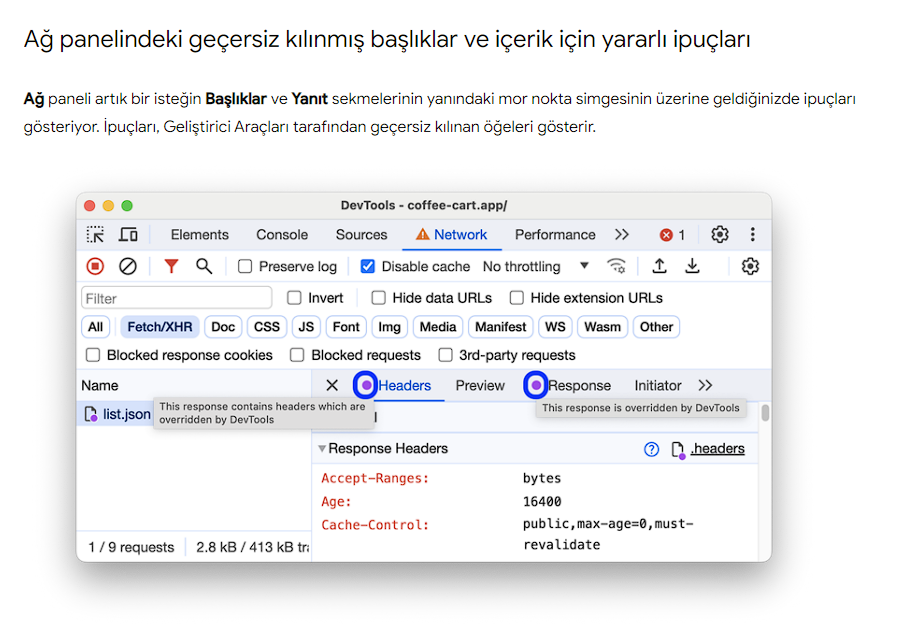Click the help question mark icon
The width and height of the screenshot is (903, 635).
[651, 449]
